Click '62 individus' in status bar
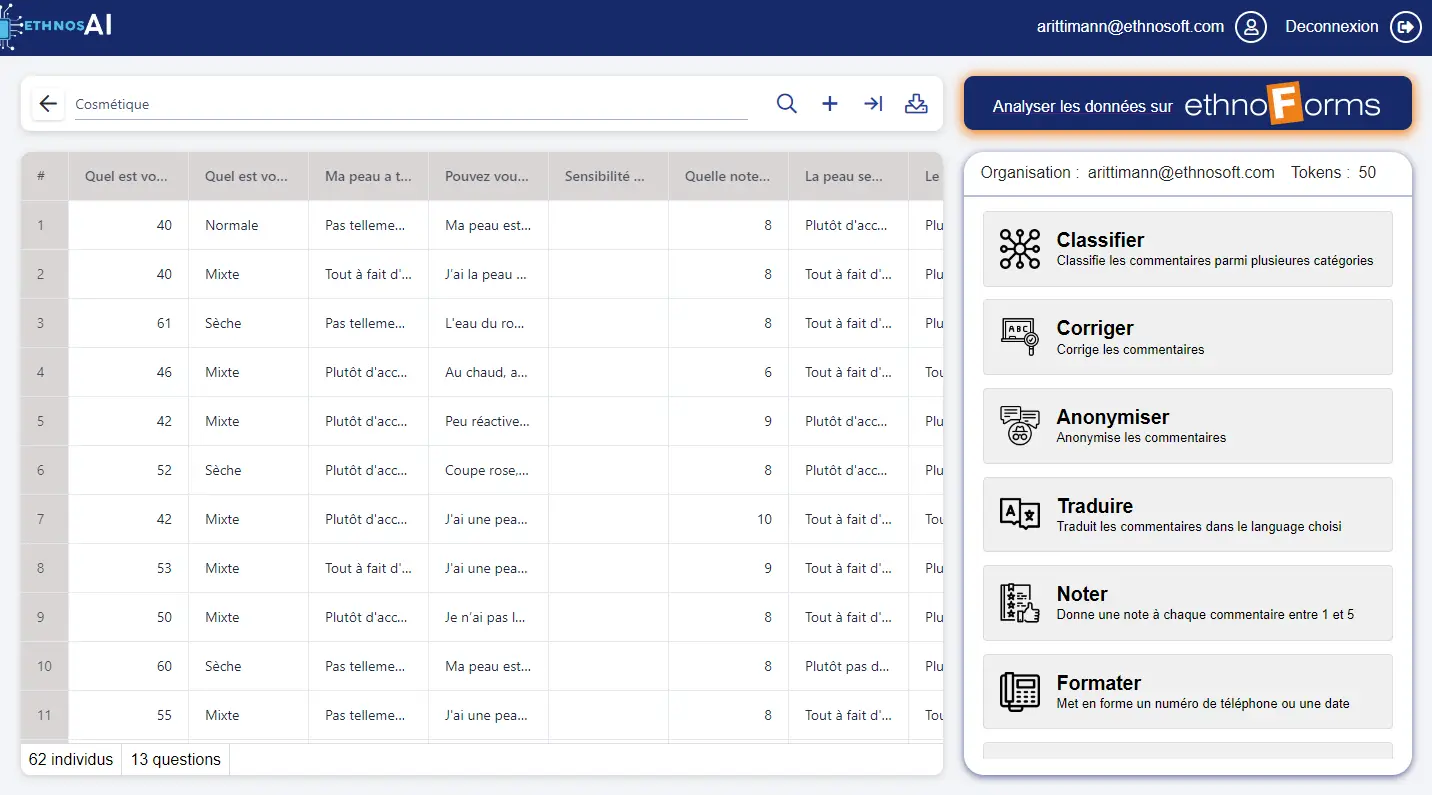The image size is (1432, 795). click(x=71, y=759)
